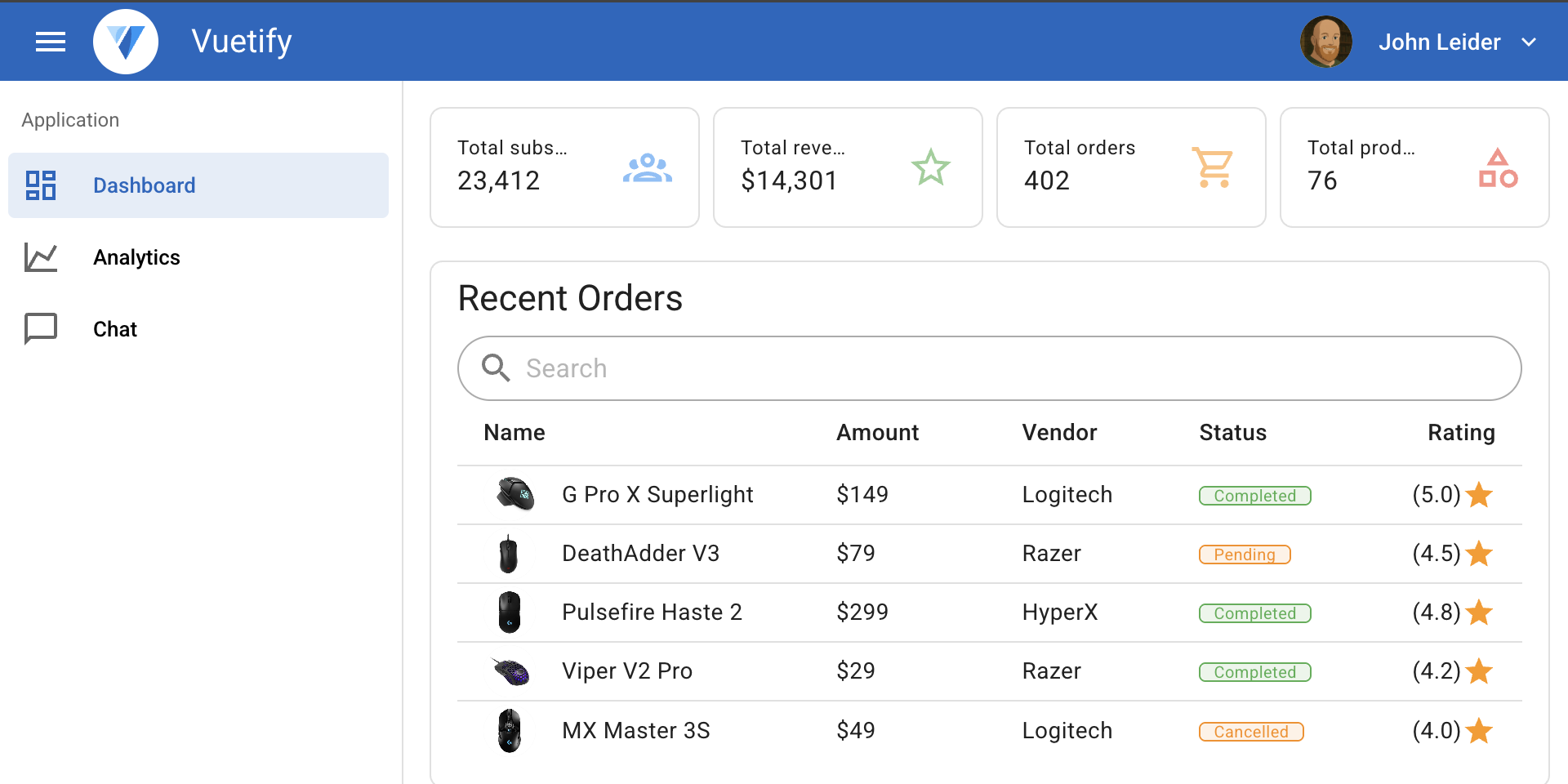Image resolution: width=1568 pixels, height=784 pixels.
Task: Sort by the Name column header
Action: coord(514,433)
